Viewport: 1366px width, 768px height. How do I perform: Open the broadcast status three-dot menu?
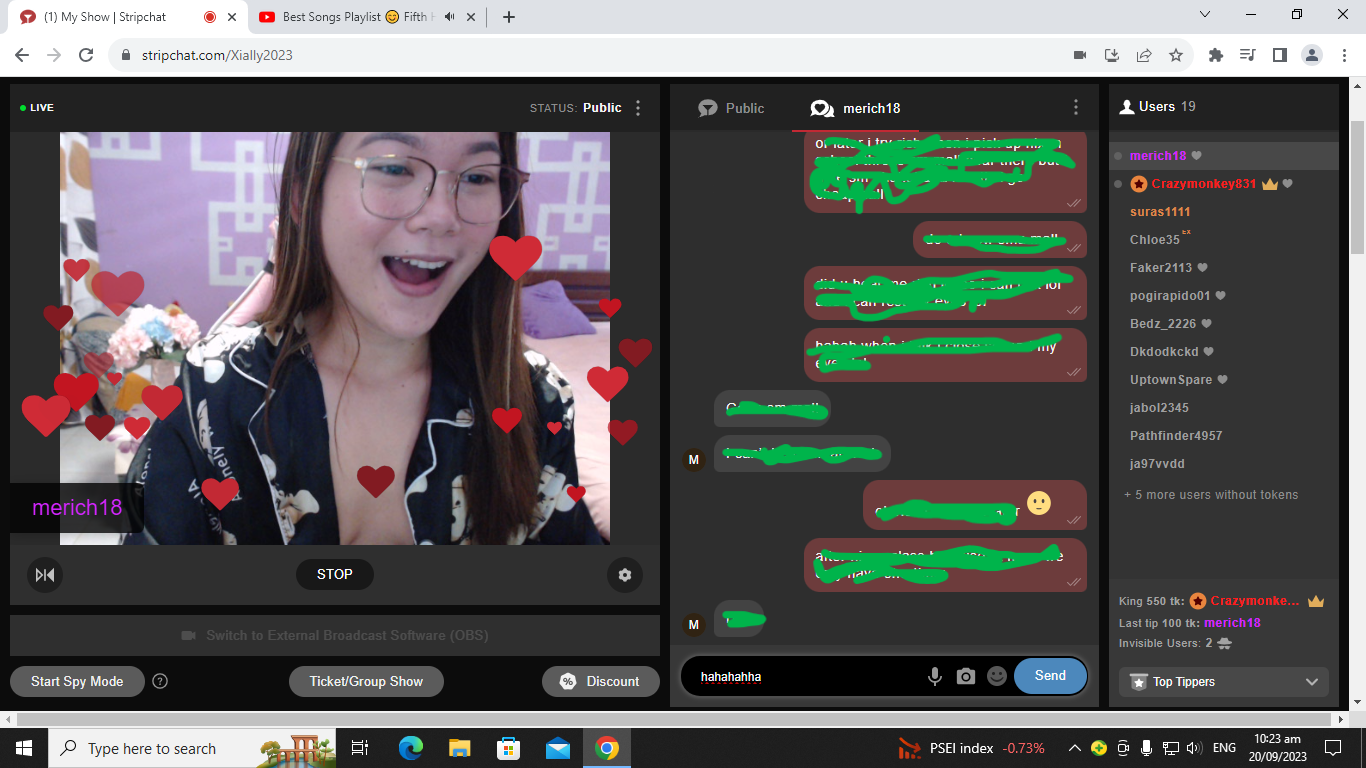pyautogui.click(x=639, y=108)
